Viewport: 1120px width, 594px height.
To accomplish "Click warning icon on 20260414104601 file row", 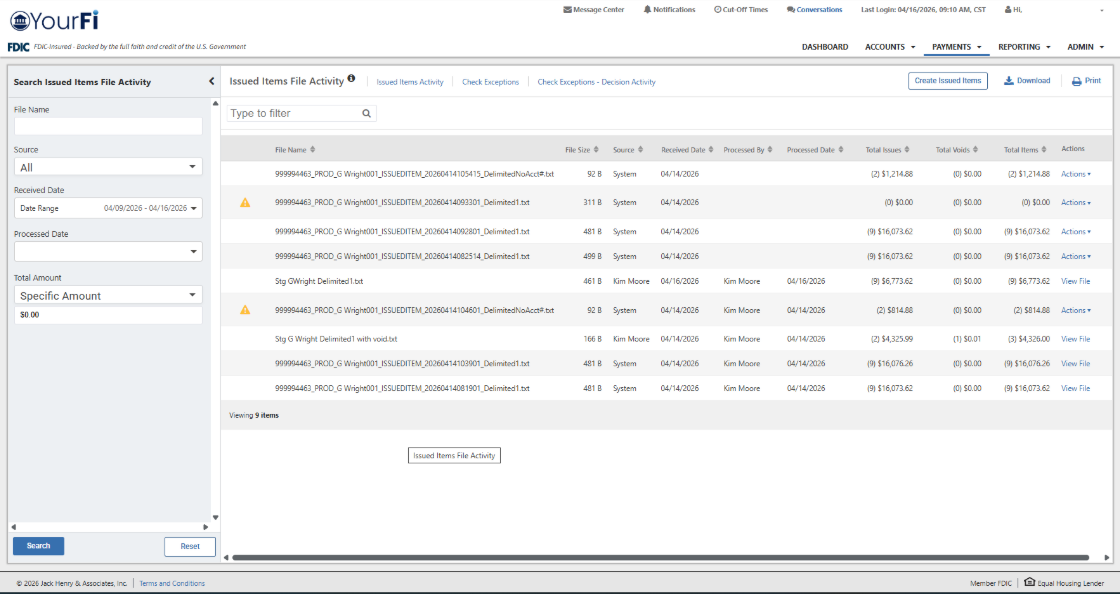I will pyautogui.click(x=245, y=310).
